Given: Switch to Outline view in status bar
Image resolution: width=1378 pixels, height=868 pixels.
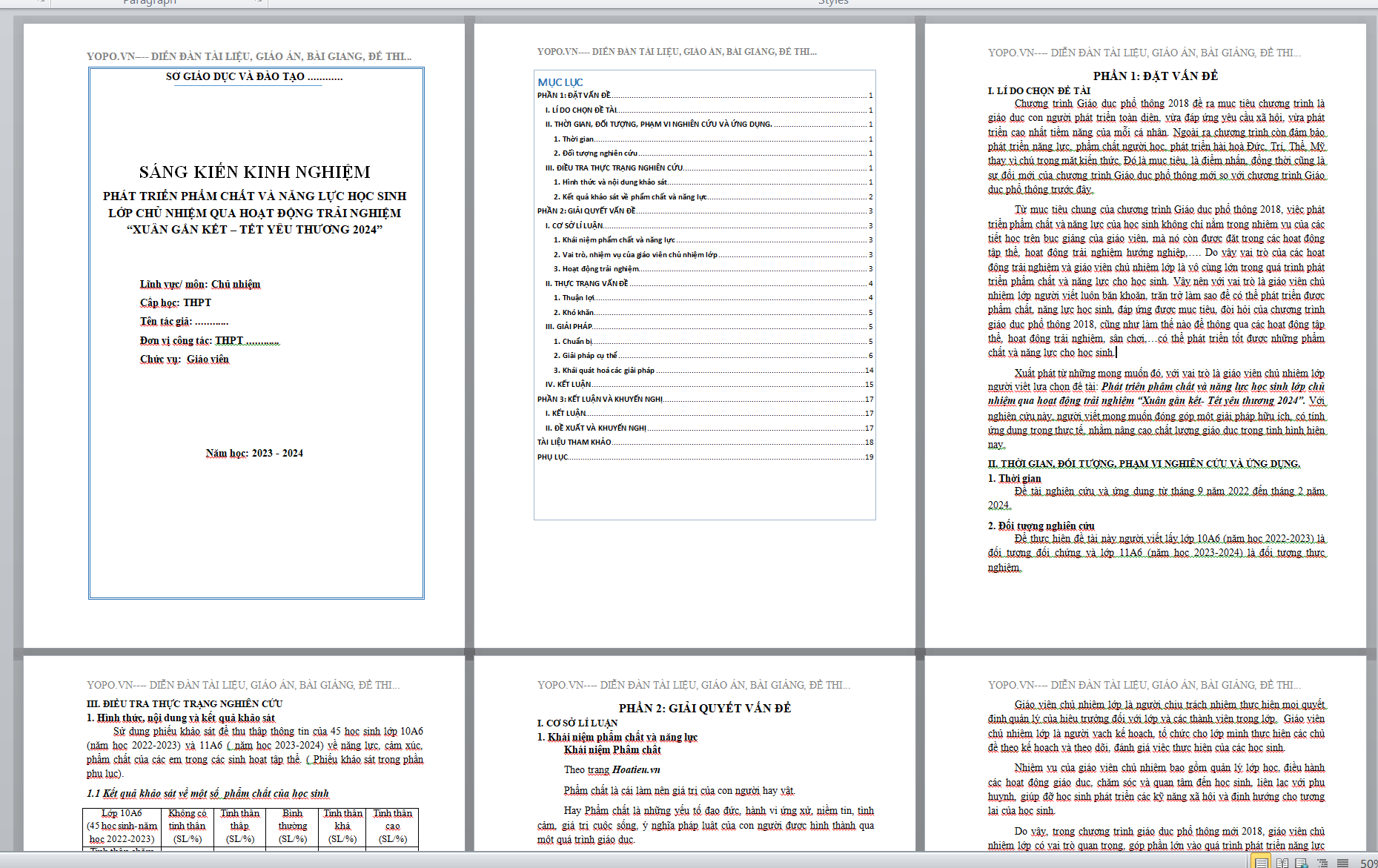Looking at the screenshot, I should coord(1322,862).
